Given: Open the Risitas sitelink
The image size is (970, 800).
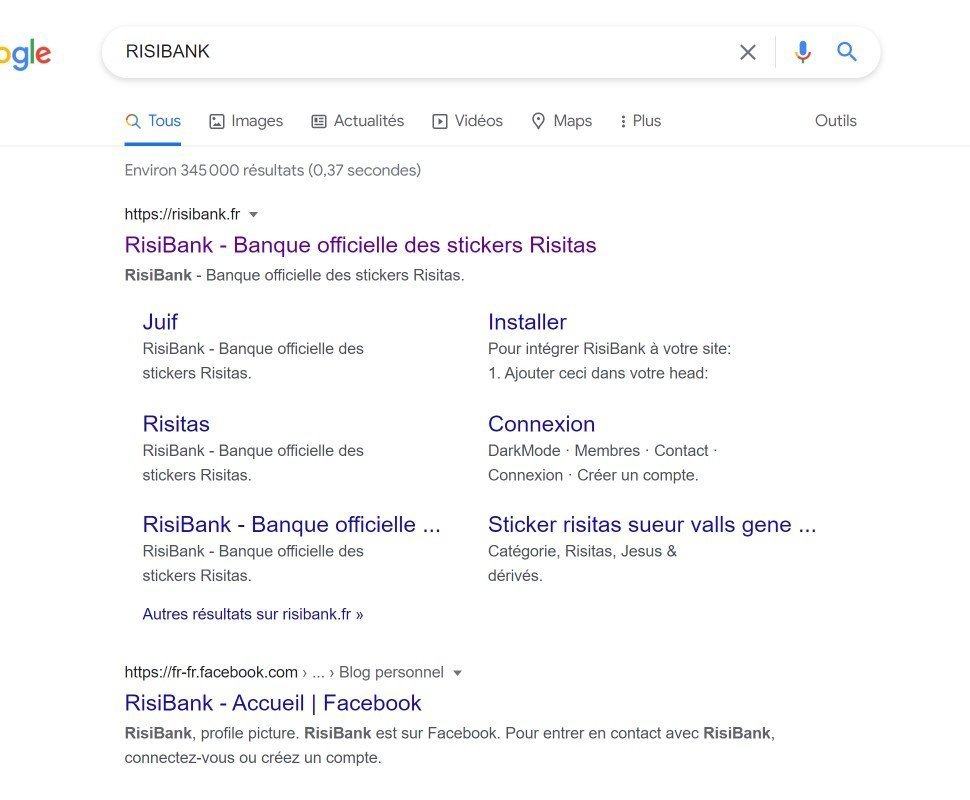Looking at the screenshot, I should click(176, 424).
